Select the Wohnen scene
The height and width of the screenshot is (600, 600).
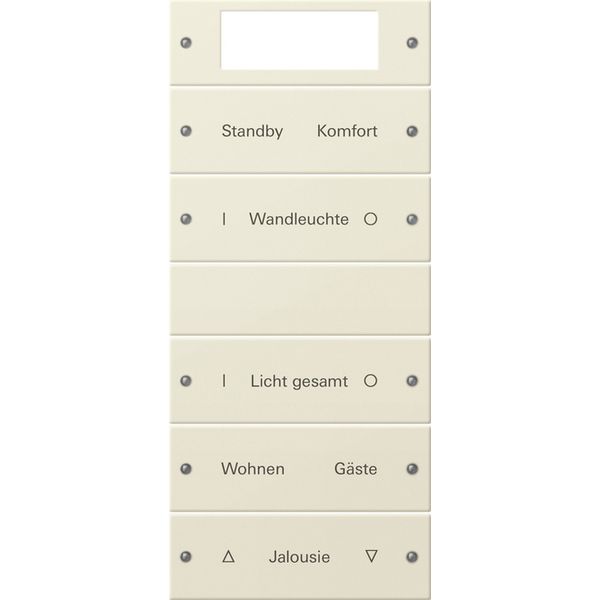point(253,469)
